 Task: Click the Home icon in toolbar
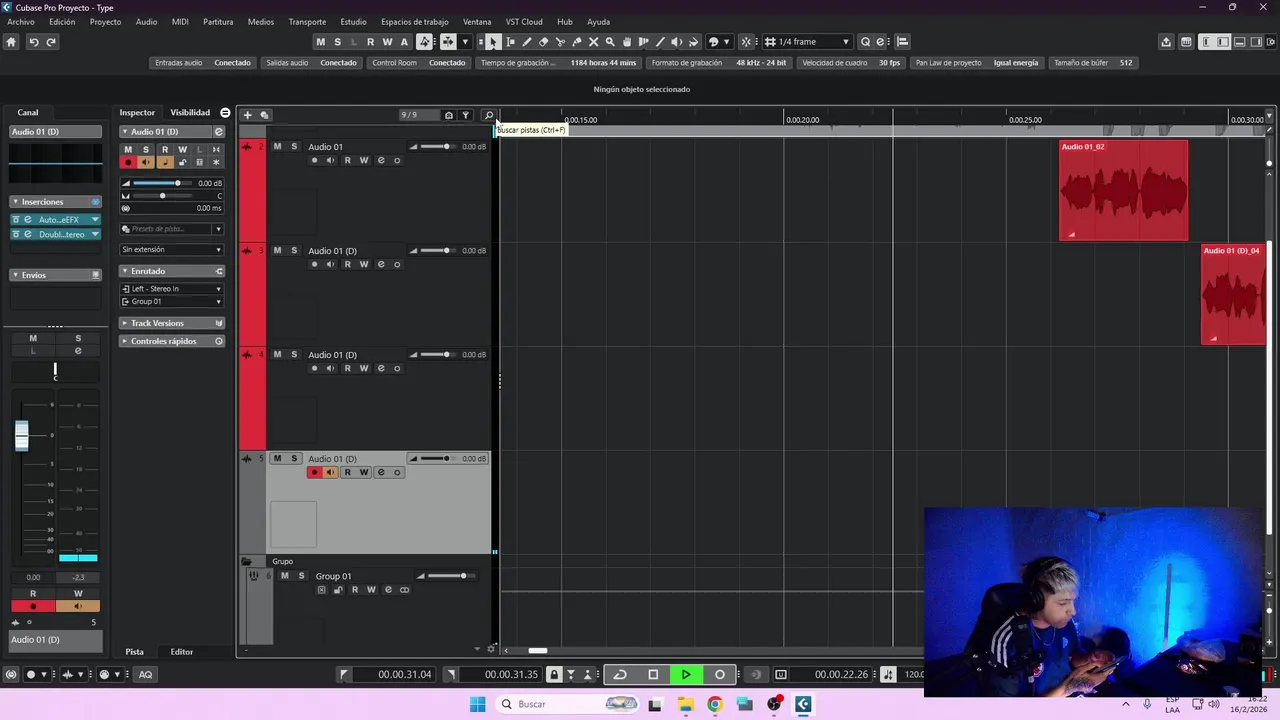11,42
